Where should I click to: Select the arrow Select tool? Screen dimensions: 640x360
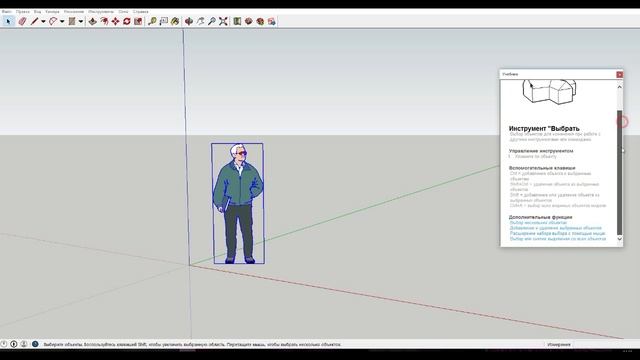[8, 21]
